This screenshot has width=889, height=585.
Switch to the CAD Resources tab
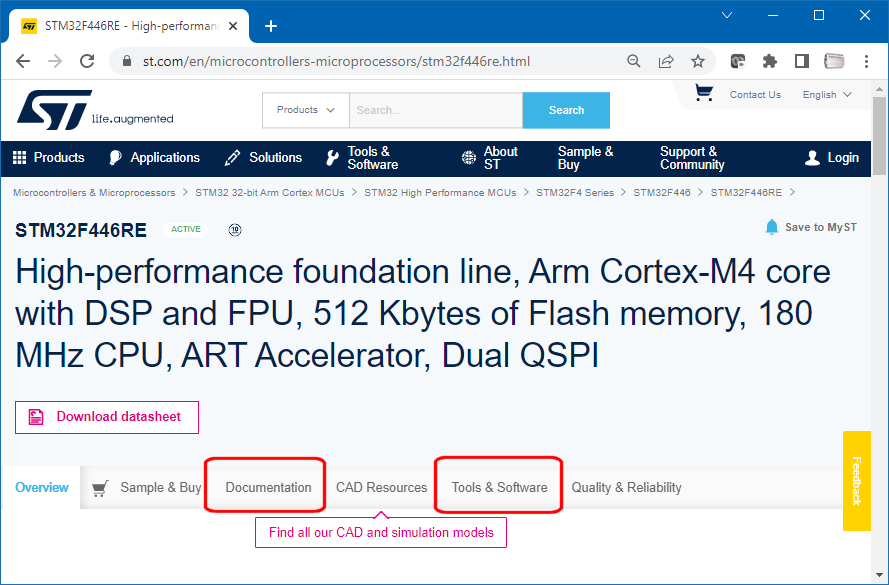(x=382, y=488)
